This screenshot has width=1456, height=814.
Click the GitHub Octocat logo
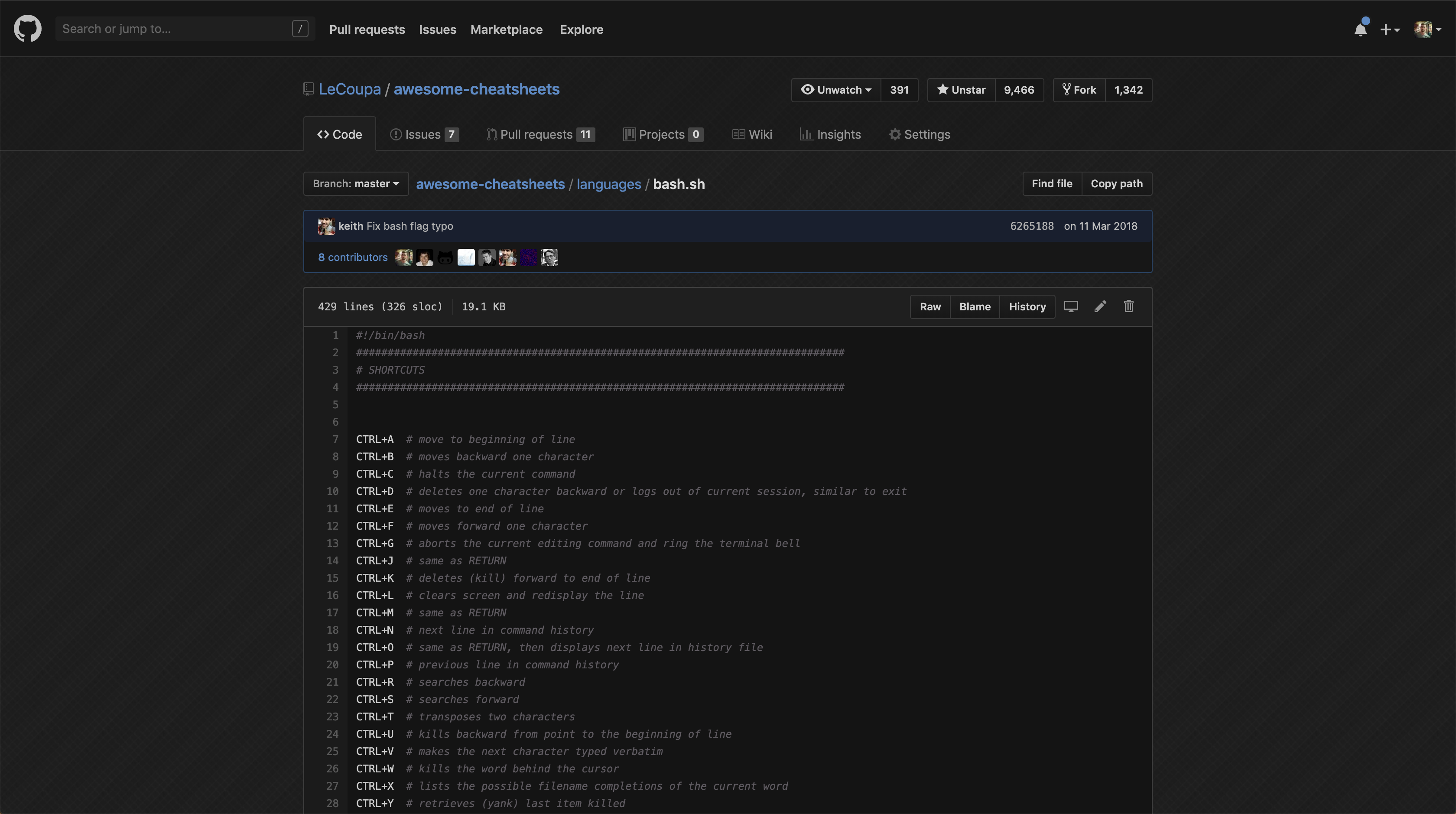[27, 29]
